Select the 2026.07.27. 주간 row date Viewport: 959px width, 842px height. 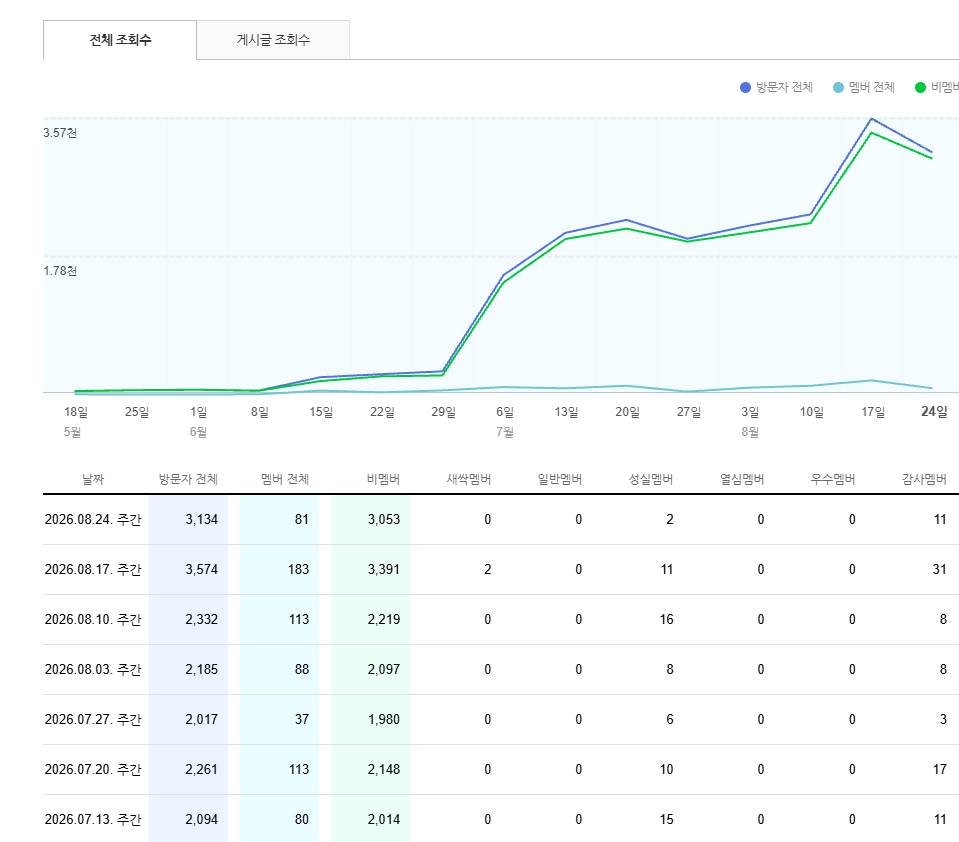click(93, 720)
